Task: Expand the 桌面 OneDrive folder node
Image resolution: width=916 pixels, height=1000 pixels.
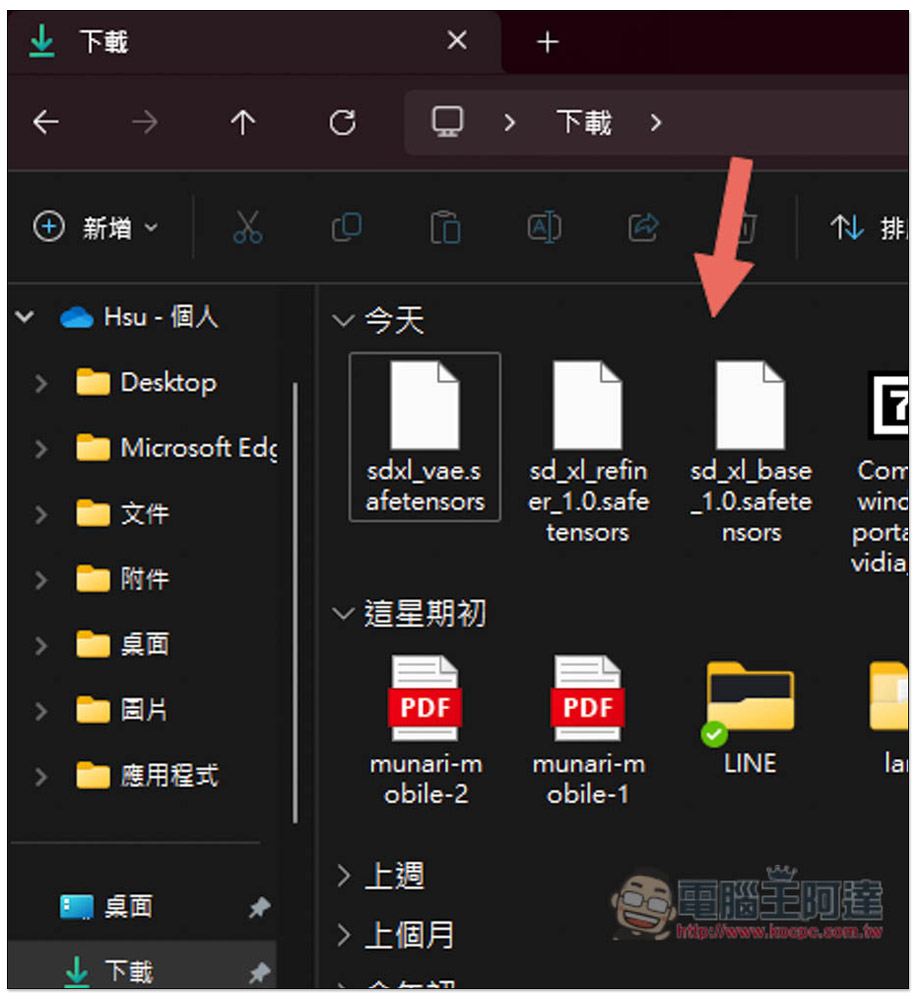Action: tap(41, 646)
